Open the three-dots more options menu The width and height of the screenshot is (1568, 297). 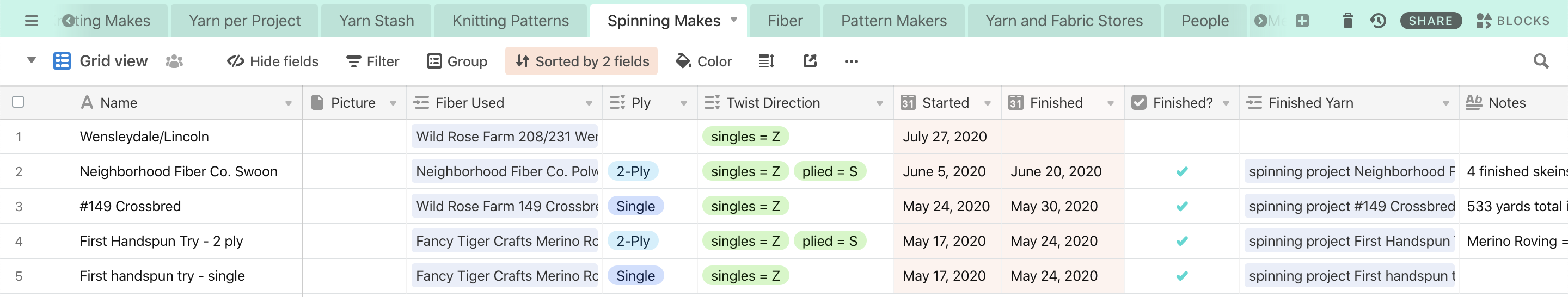pos(851,61)
